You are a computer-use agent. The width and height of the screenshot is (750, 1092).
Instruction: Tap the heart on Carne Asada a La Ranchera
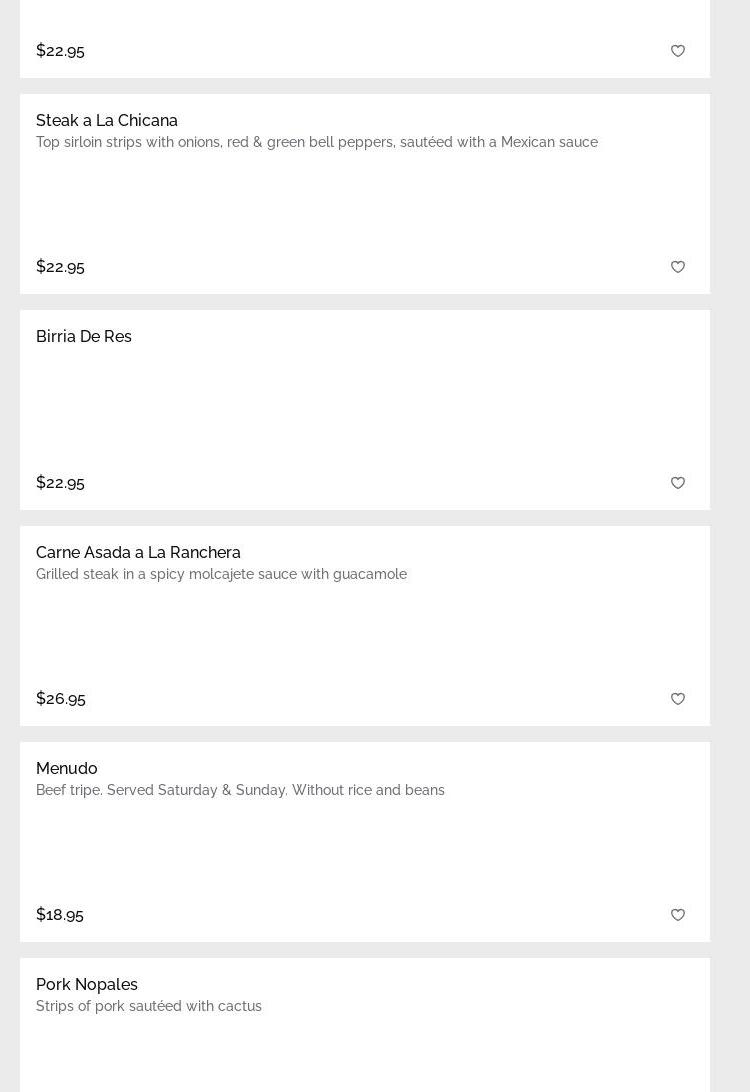(678, 699)
